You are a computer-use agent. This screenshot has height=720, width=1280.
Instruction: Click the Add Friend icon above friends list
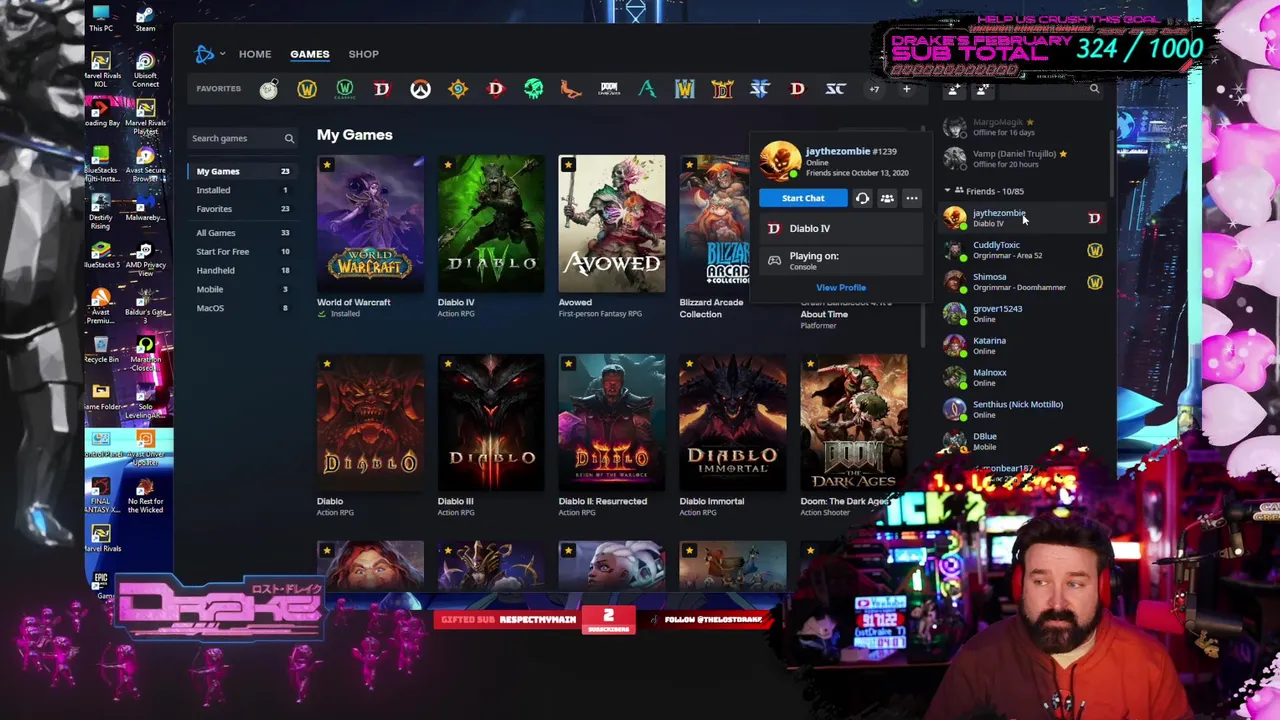point(954,89)
